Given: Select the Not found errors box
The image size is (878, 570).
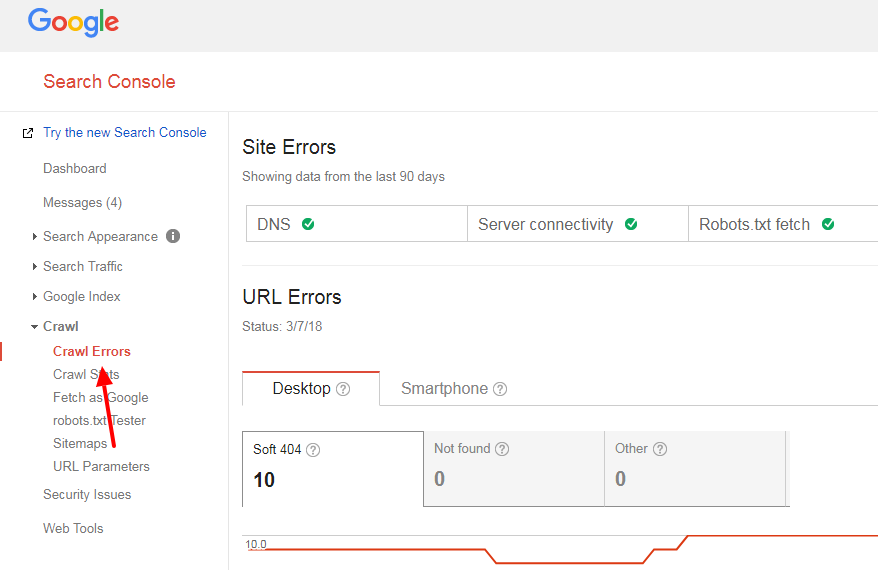Looking at the screenshot, I should (x=513, y=468).
